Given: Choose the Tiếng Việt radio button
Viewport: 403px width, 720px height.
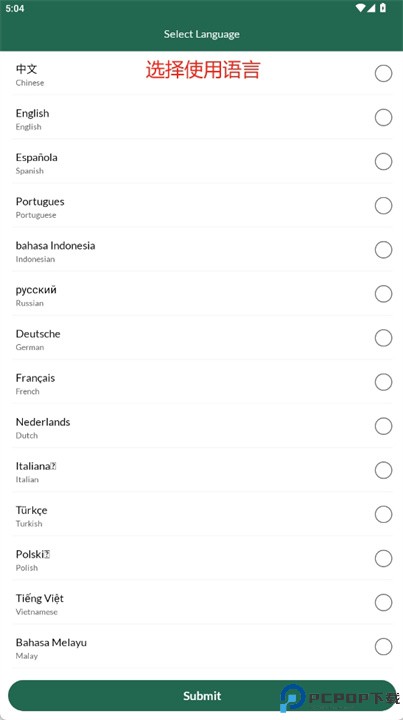Looking at the screenshot, I should click(383, 602).
